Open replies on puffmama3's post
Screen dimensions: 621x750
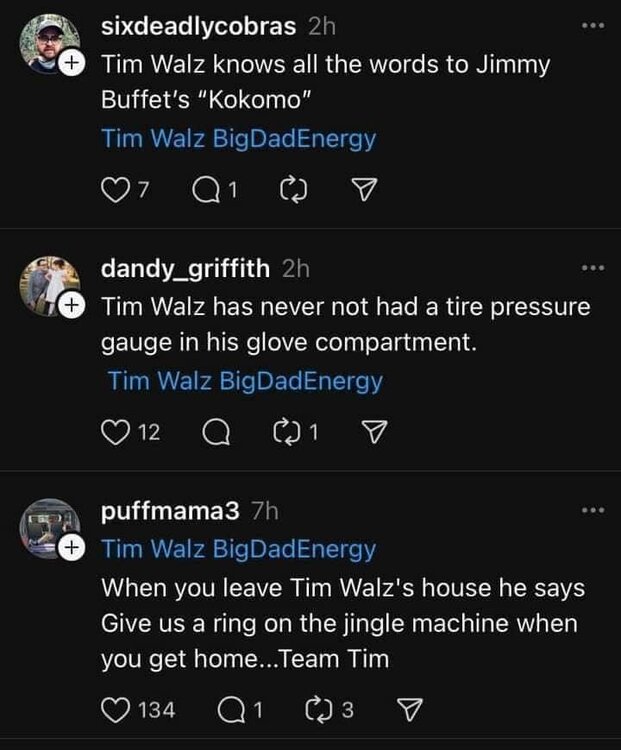[x=229, y=711]
